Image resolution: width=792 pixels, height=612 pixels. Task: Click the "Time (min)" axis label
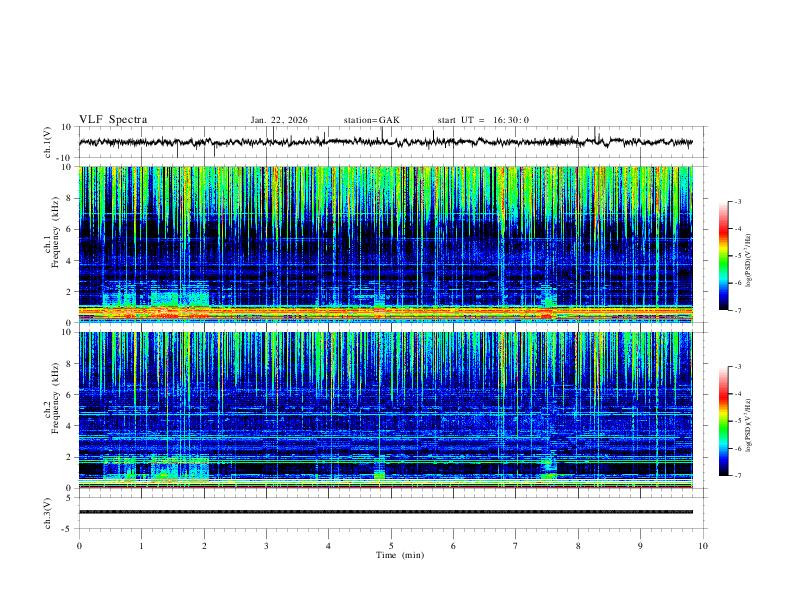click(400, 555)
